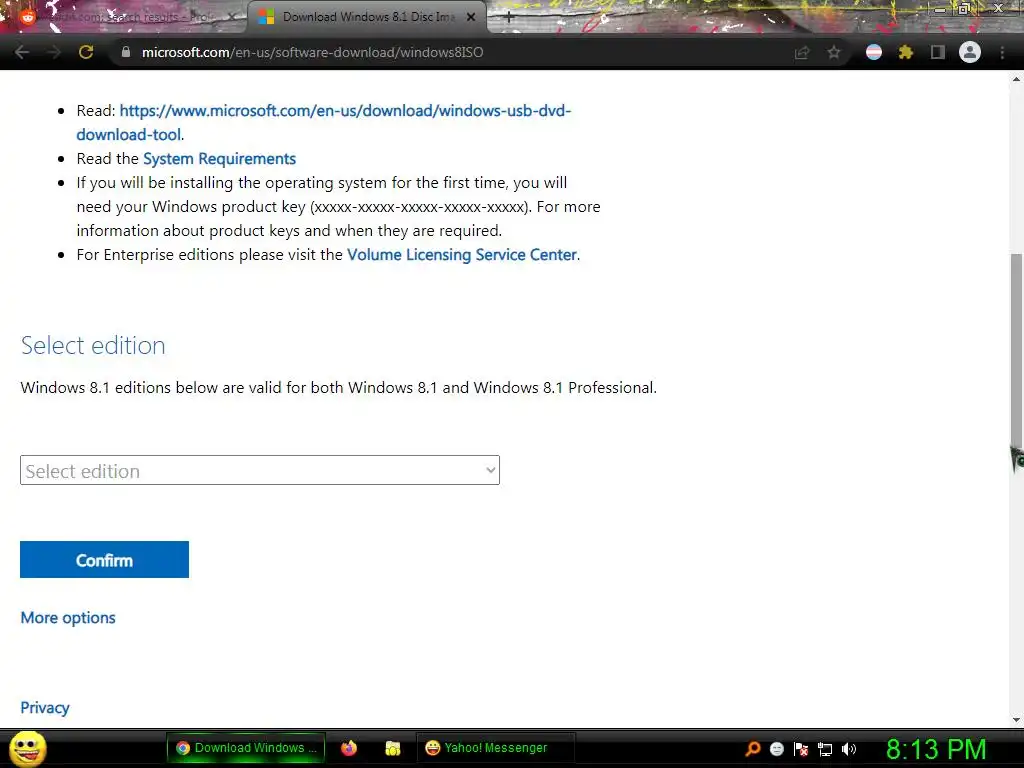The width and height of the screenshot is (1024, 768).
Task: Expand the Select edition dropdown
Action: coord(260,470)
